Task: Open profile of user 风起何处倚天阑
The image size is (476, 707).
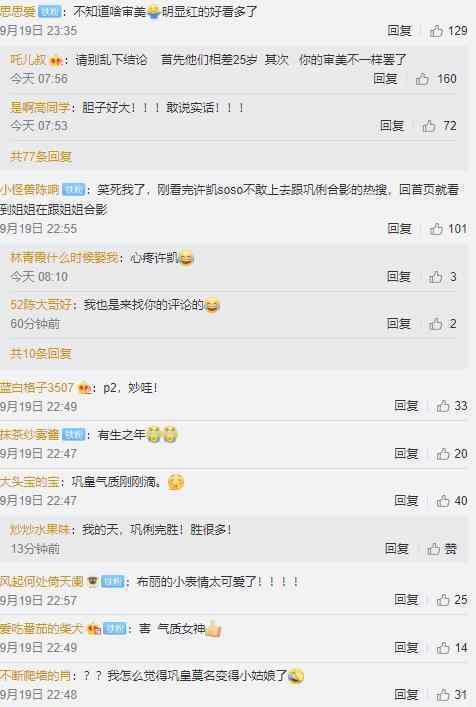Action: click(x=41, y=582)
